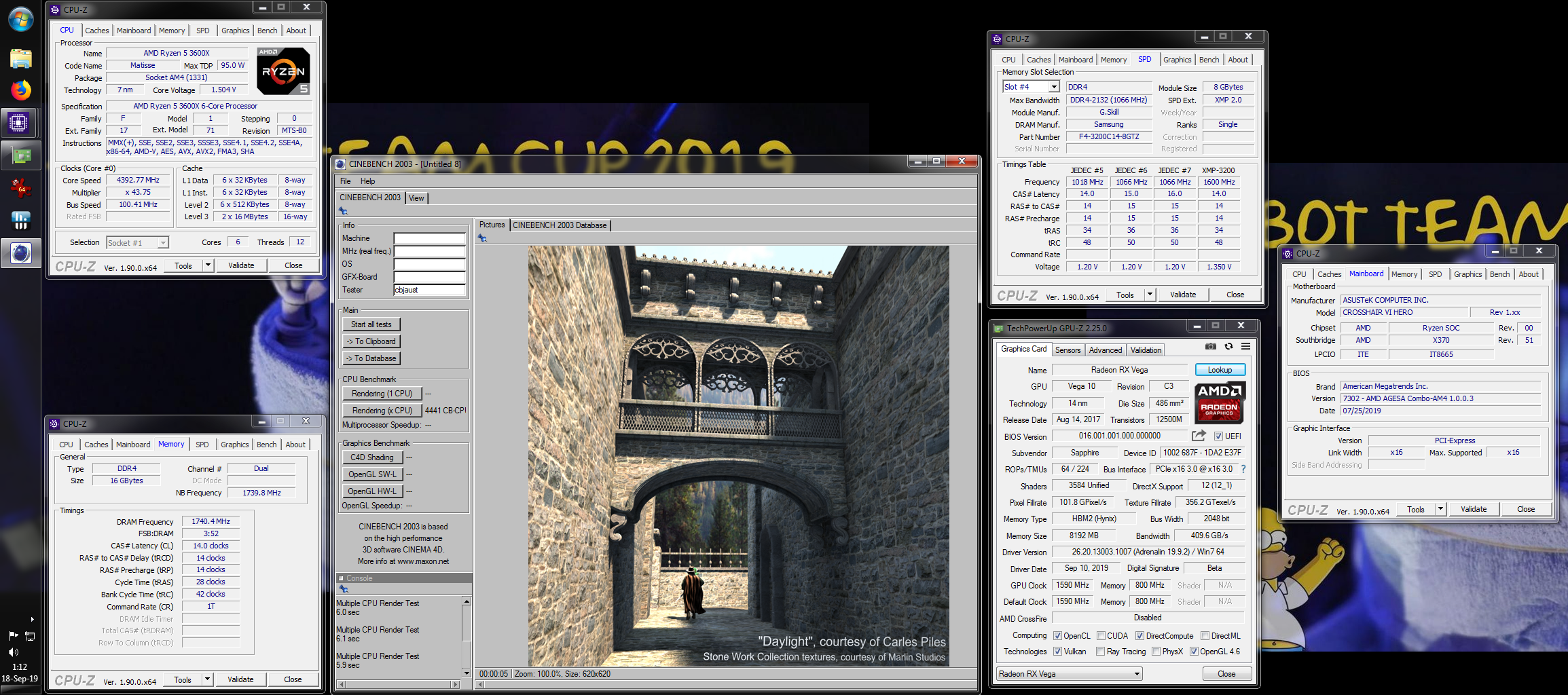Open Tools dropdown arrow in SPD tab window
Viewport: 1568px width, 695px height.
pyautogui.click(x=1150, y=295)
